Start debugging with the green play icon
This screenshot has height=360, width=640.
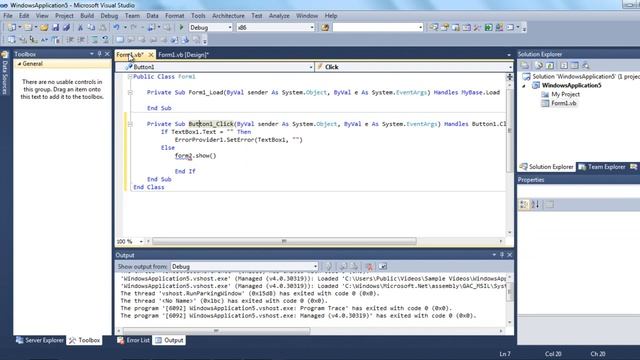coord(181,27)
